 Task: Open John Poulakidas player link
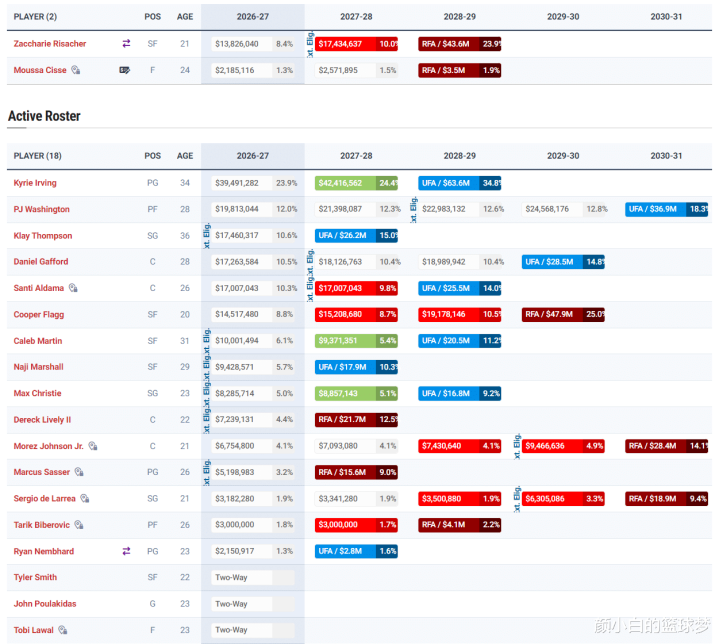tap(45, 604)
